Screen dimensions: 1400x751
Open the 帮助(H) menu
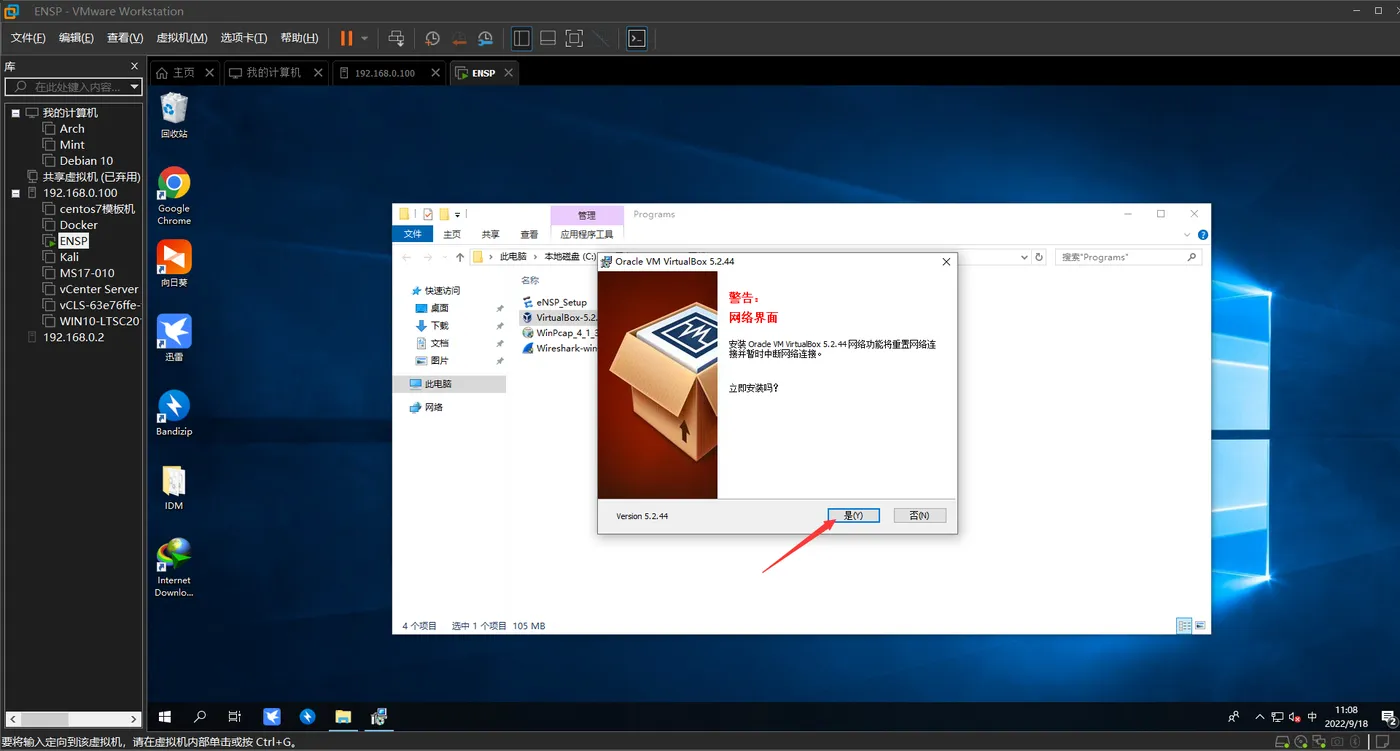click(299, 38)
